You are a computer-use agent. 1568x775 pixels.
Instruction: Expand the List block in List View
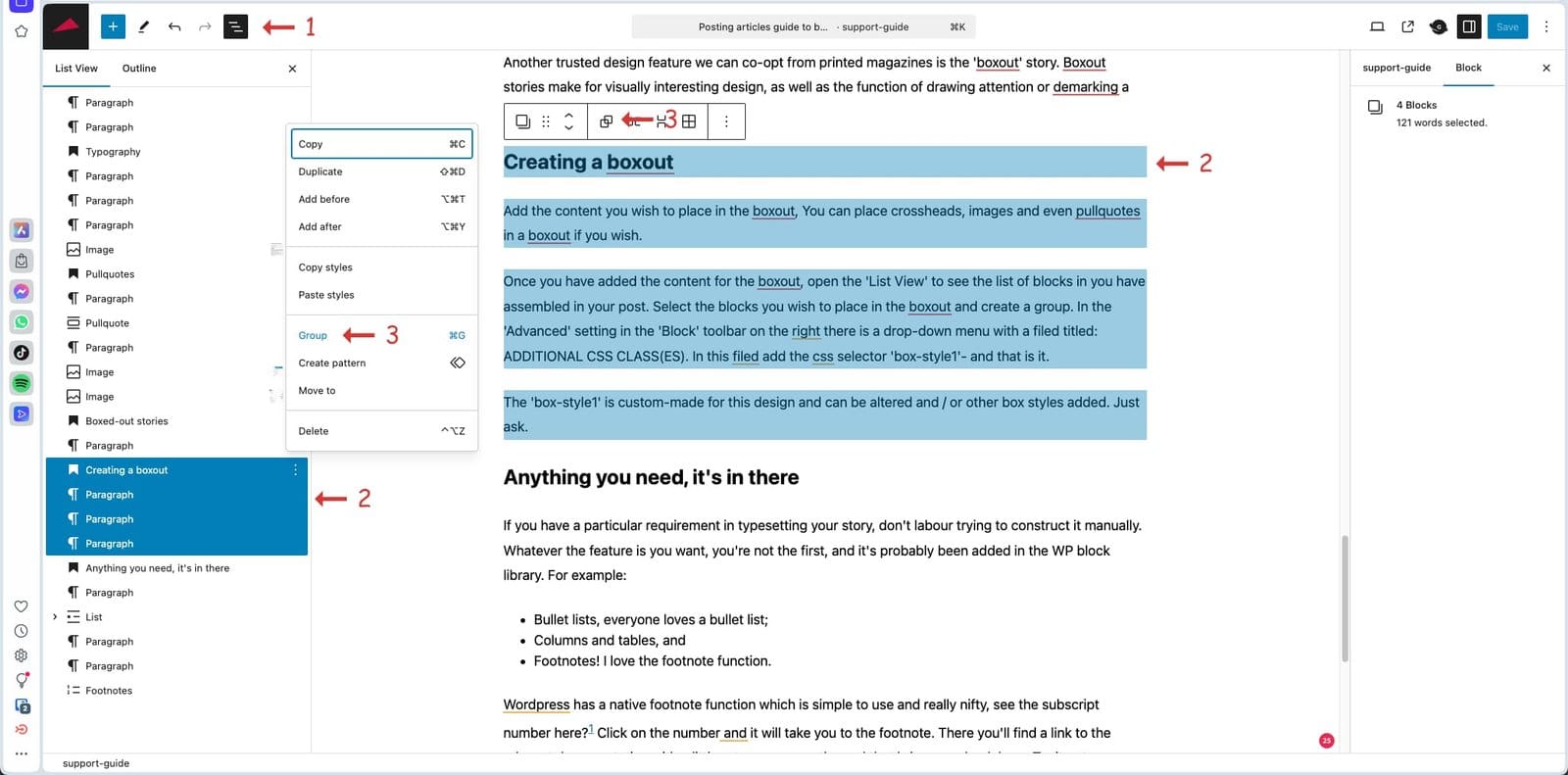coord(55,617)
